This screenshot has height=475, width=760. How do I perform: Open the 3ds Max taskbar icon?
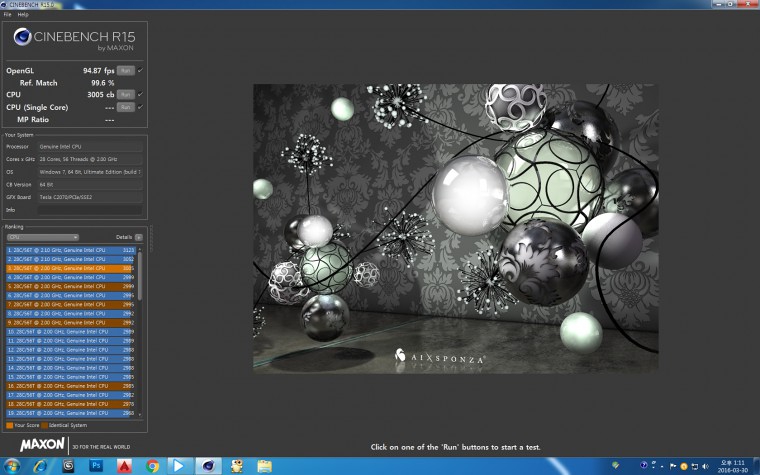click(x=68, y=466)
